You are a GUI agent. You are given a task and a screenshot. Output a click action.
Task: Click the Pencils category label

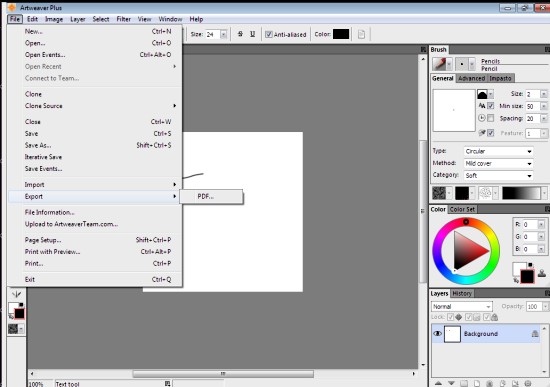click(490, 61)
